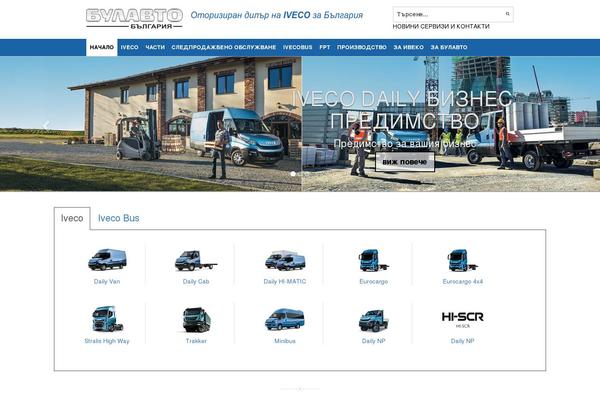Open the Daily Van text link
This screenshot has width=600, height=400.
107,281
